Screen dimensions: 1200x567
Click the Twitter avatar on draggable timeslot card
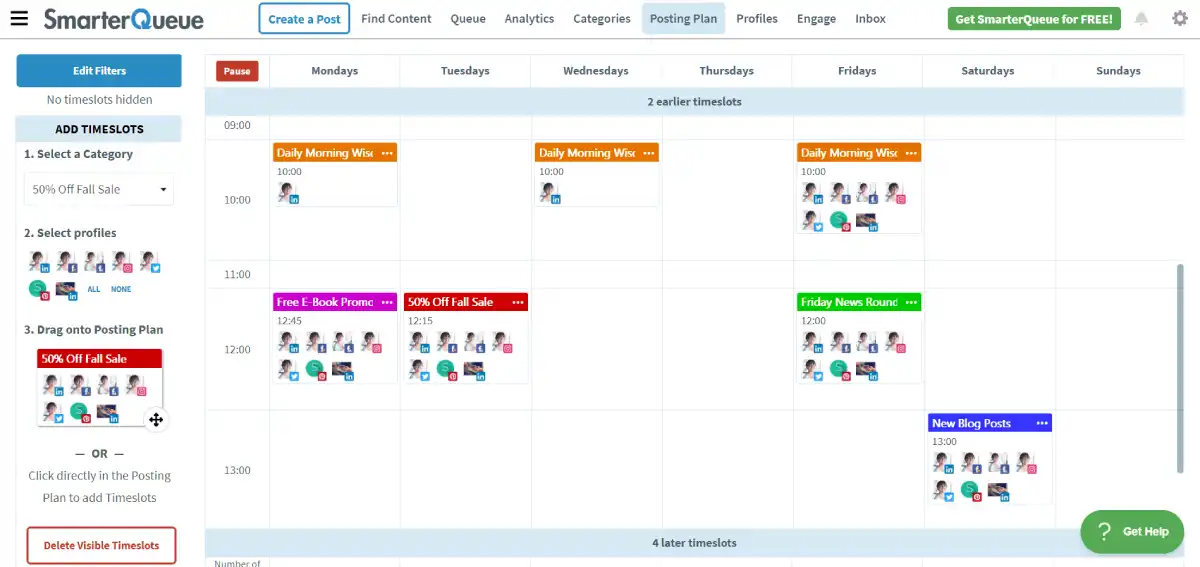[x=52, y=412]
